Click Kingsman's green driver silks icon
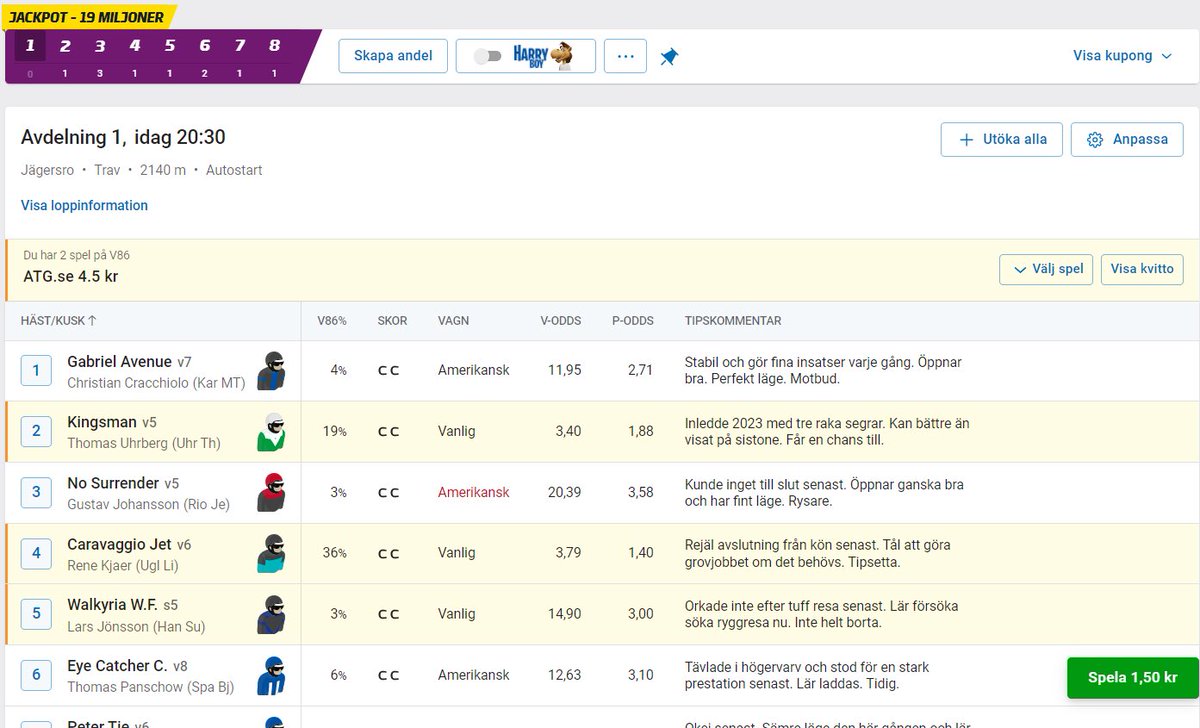The image size is (1200, 728). coord(271,432)
